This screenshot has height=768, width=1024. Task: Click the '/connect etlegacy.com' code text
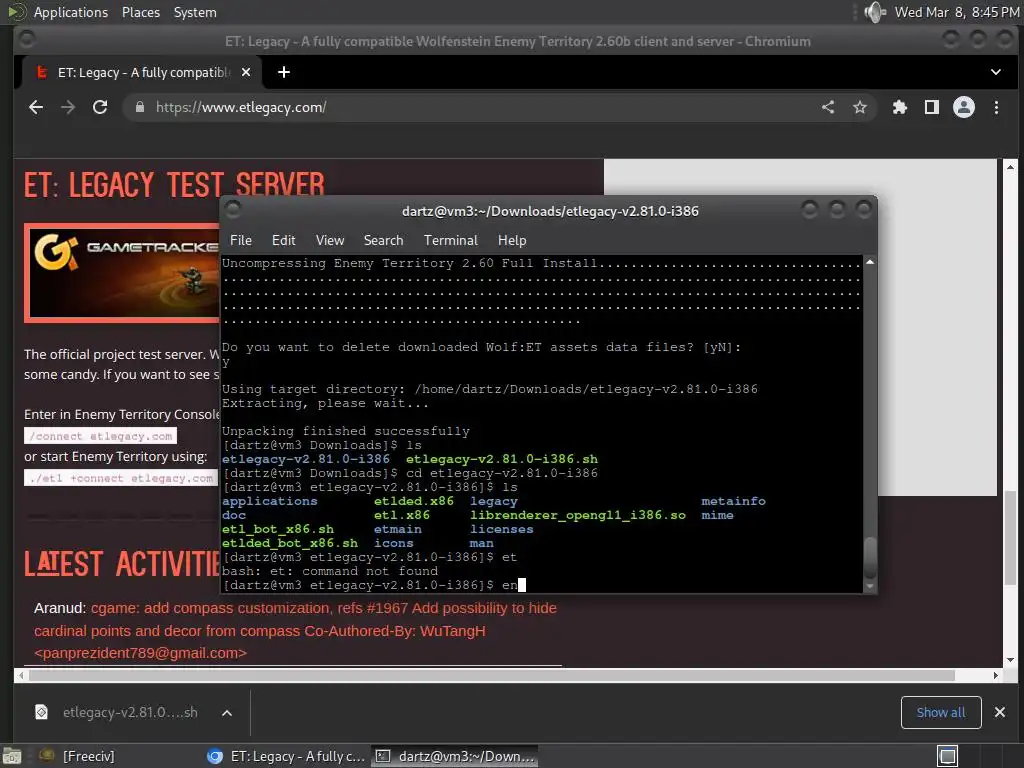101,436
